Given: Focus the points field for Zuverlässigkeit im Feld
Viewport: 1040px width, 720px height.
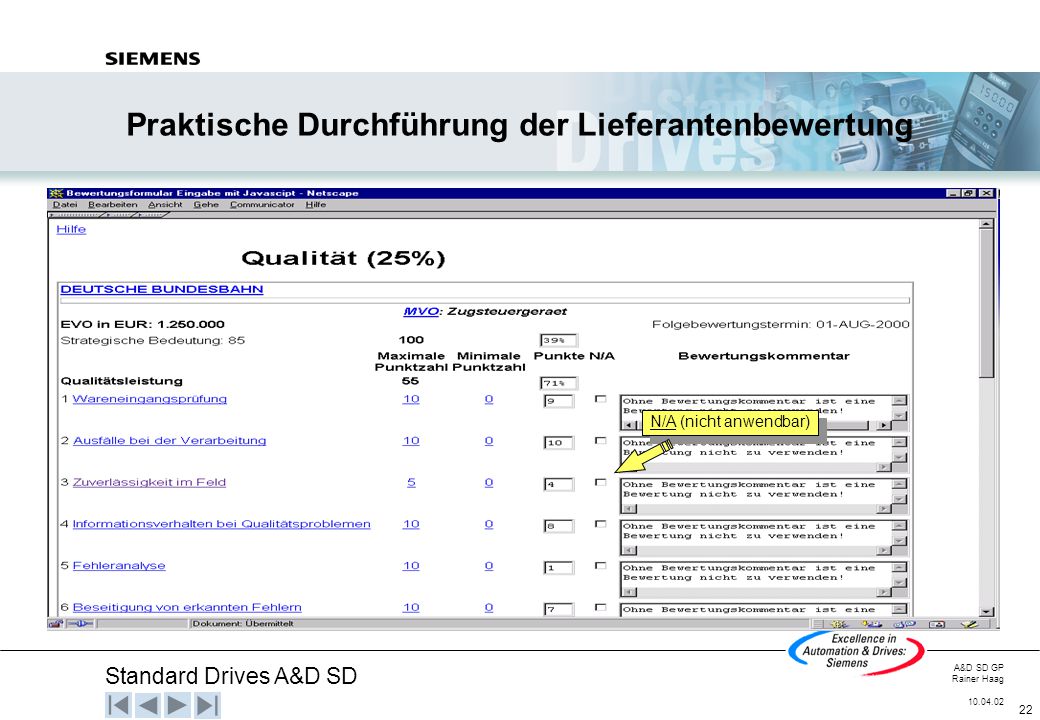Looking at the screenshot, I should 558,485.
